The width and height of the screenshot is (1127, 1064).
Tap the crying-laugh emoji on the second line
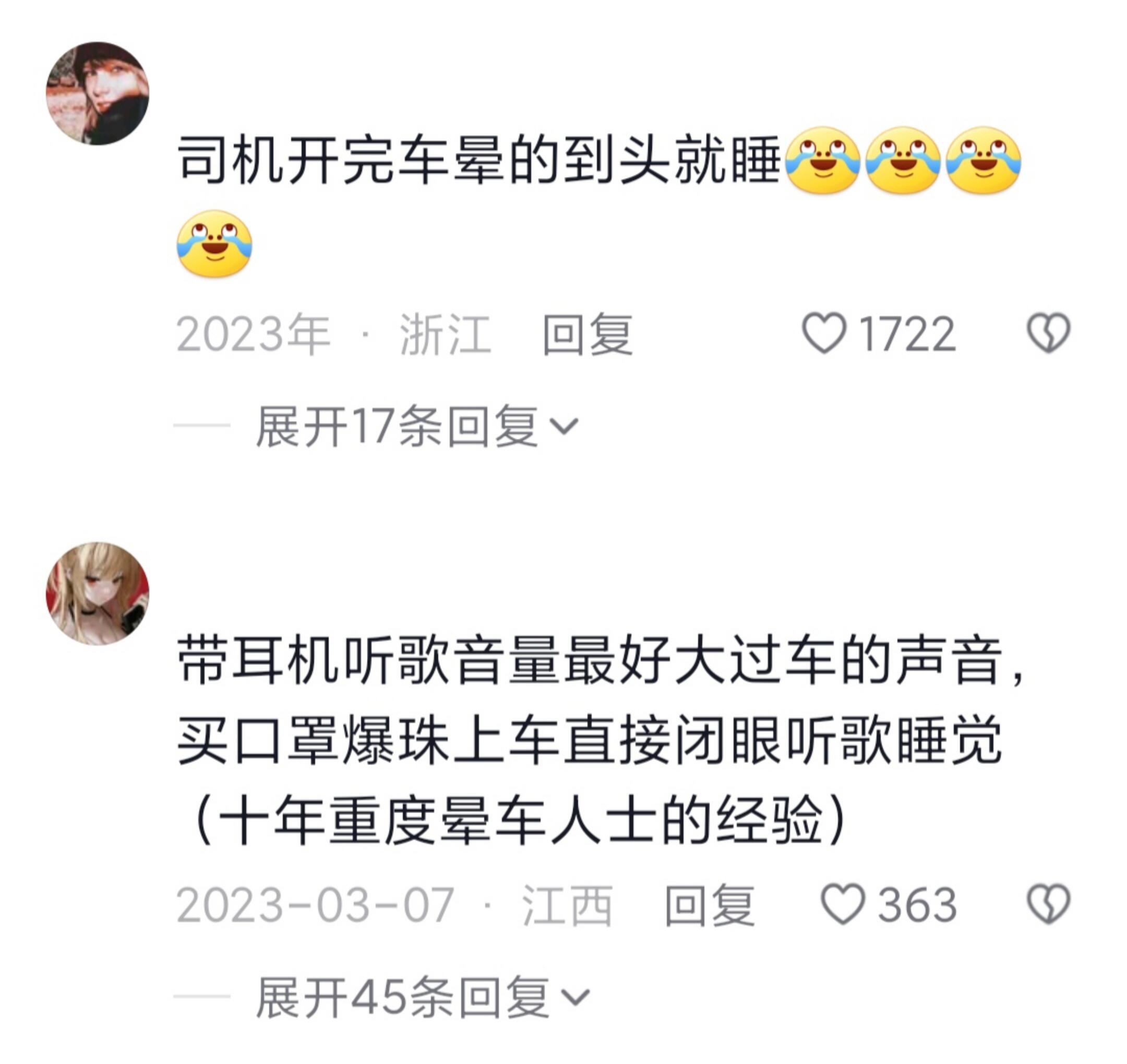(x=214, y=244)
